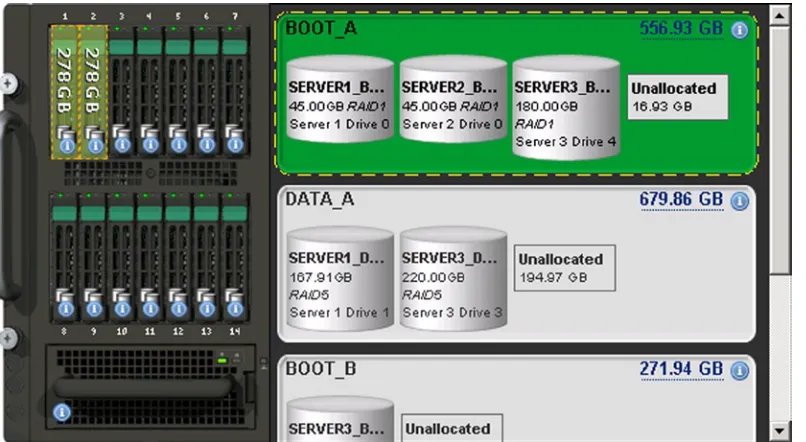Open info icon for drive bay 1

67,146
